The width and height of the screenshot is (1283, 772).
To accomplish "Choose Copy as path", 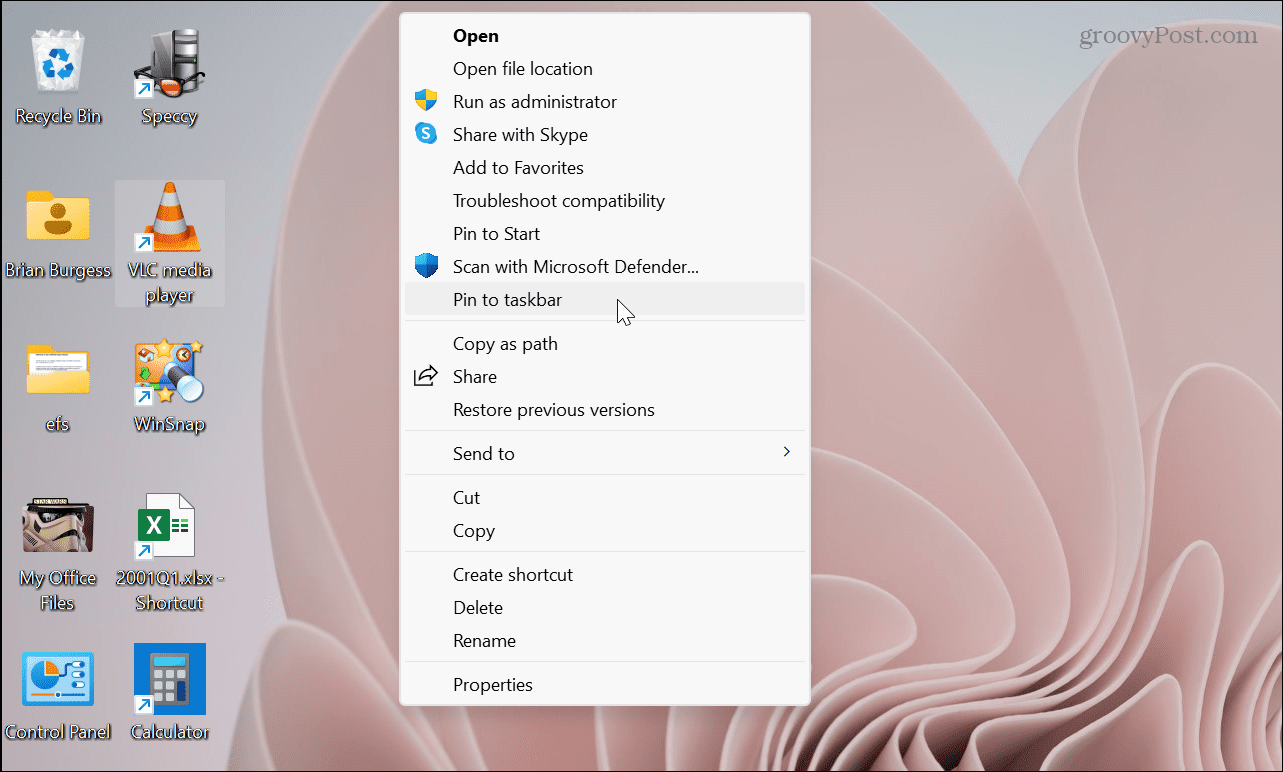I will click(x=605, y=343).
